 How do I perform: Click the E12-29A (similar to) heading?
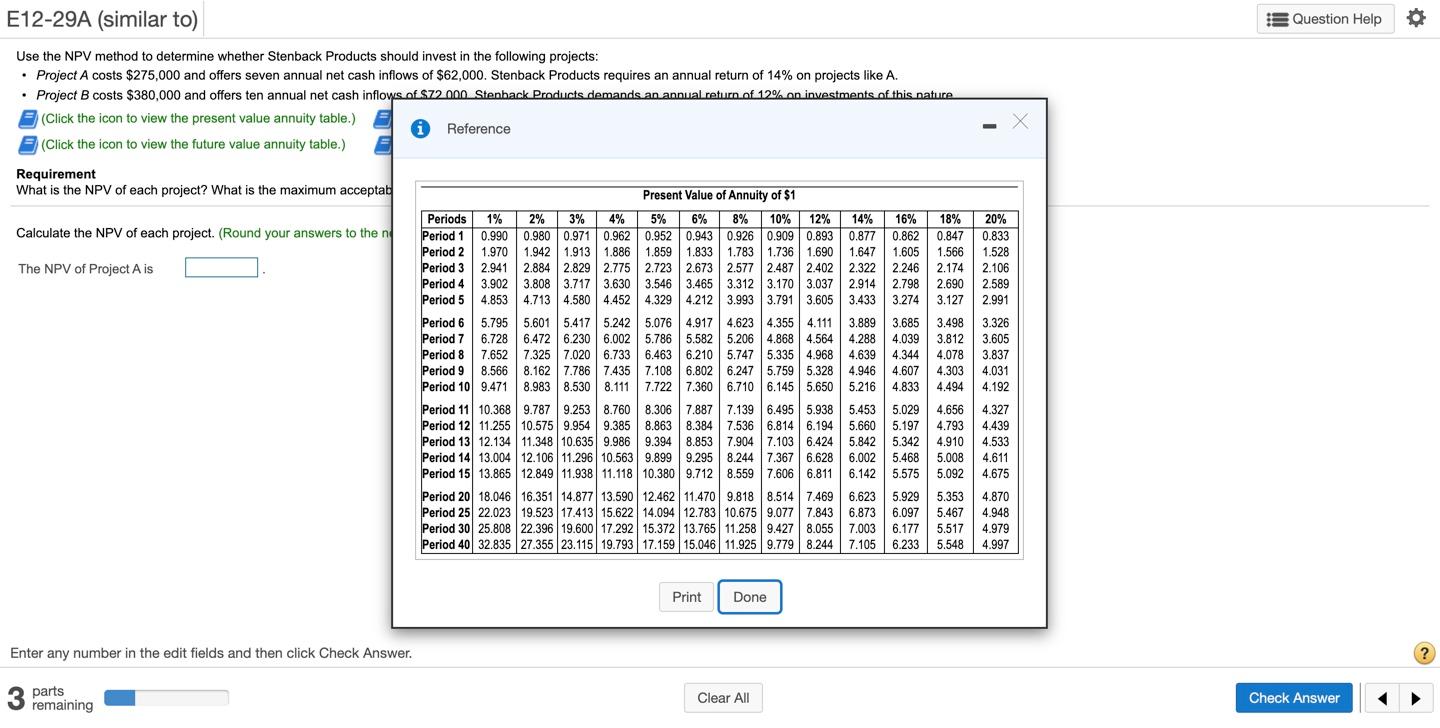tap(102, 19)
